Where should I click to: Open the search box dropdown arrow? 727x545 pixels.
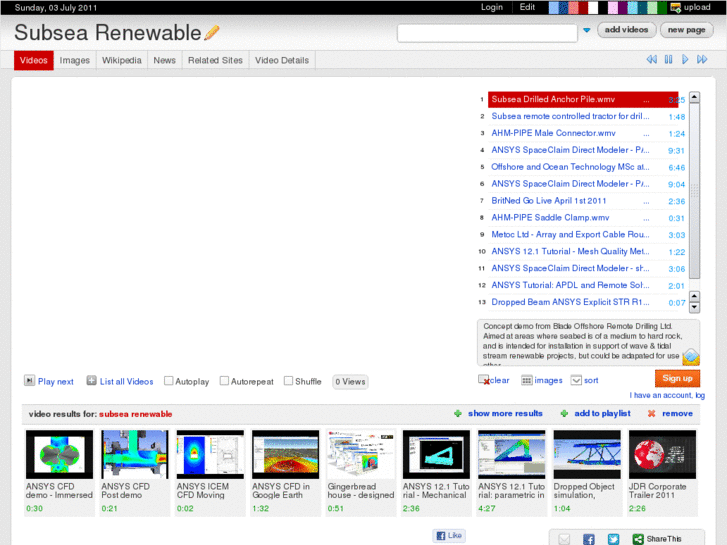(586, 31)
